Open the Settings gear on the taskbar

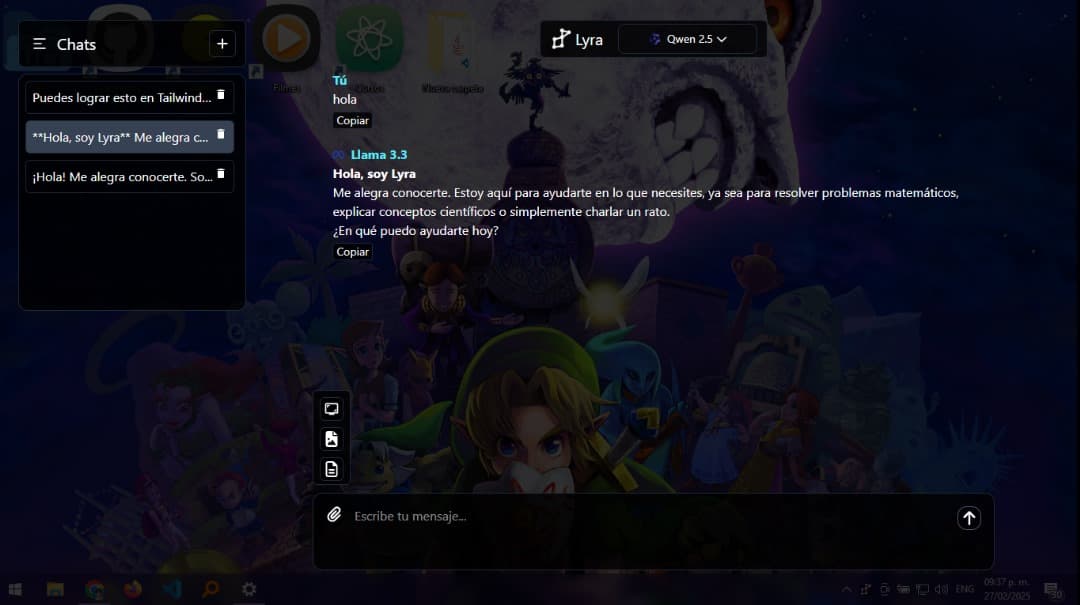click(249, 589)
